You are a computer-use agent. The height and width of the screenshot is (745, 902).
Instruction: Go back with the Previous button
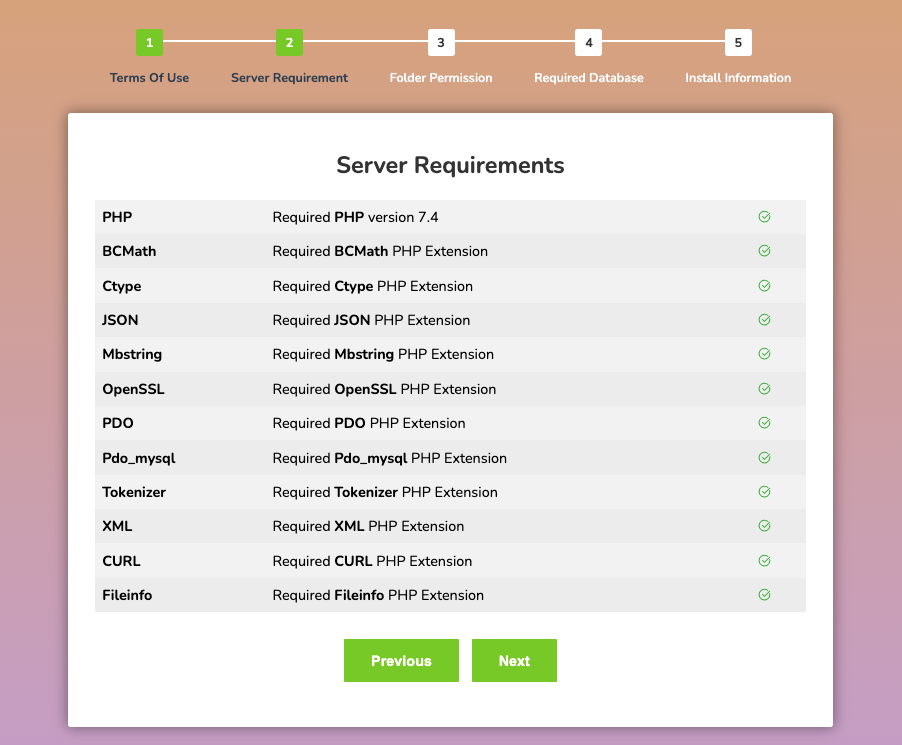[402, 660]
